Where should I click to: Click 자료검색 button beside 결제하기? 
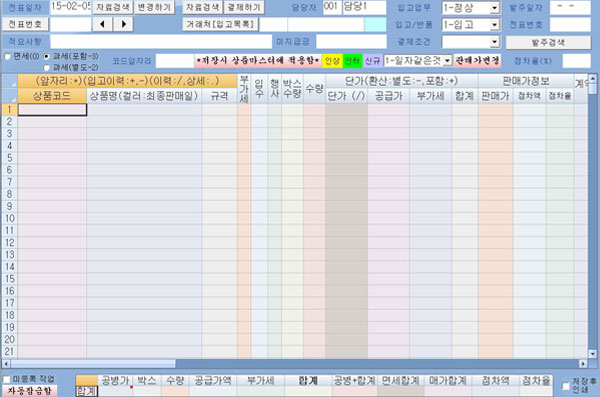pyautogui.click(x=202, y=7)
